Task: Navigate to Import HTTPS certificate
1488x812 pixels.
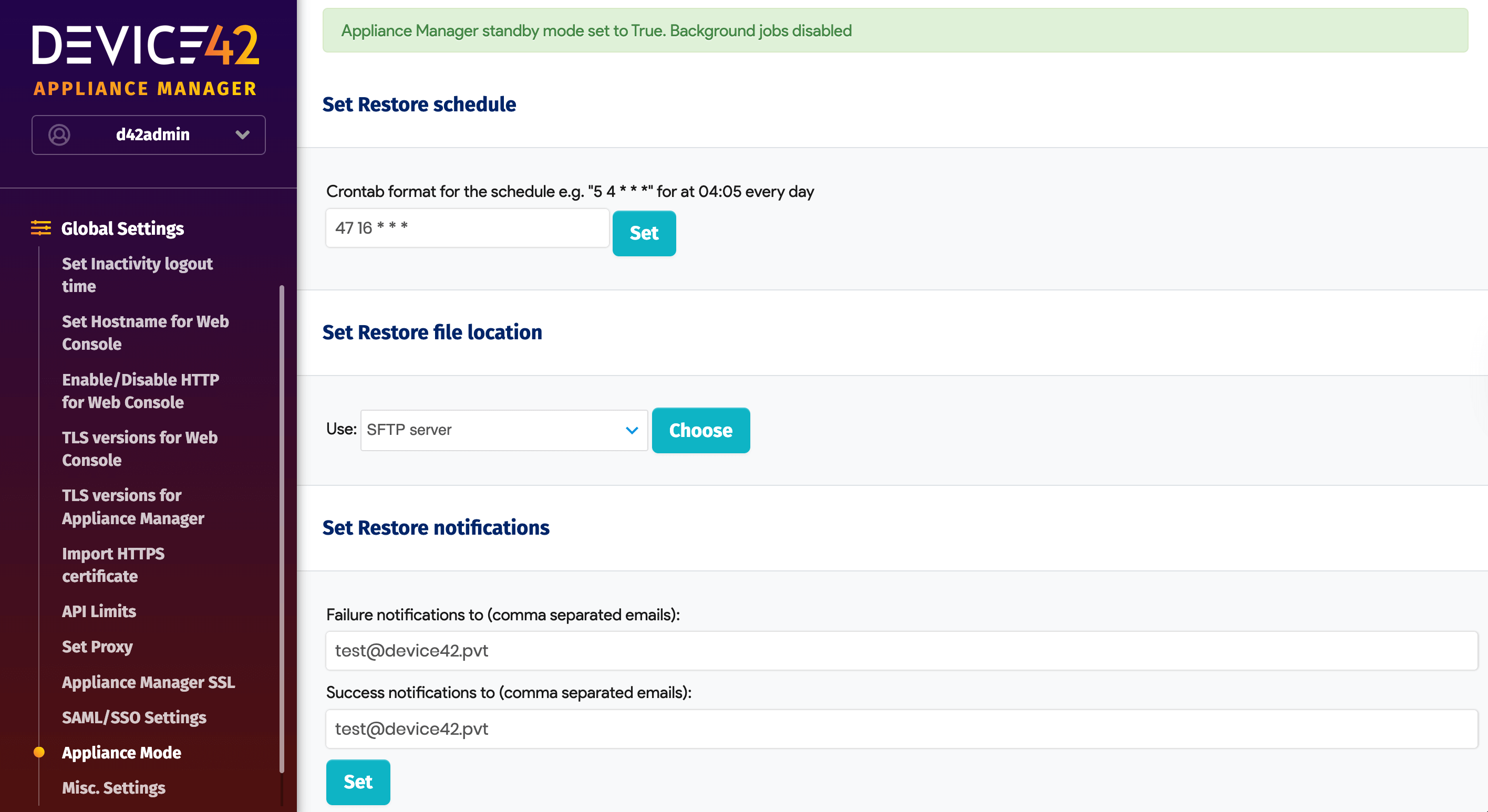Action: click(x=113, y=565)
